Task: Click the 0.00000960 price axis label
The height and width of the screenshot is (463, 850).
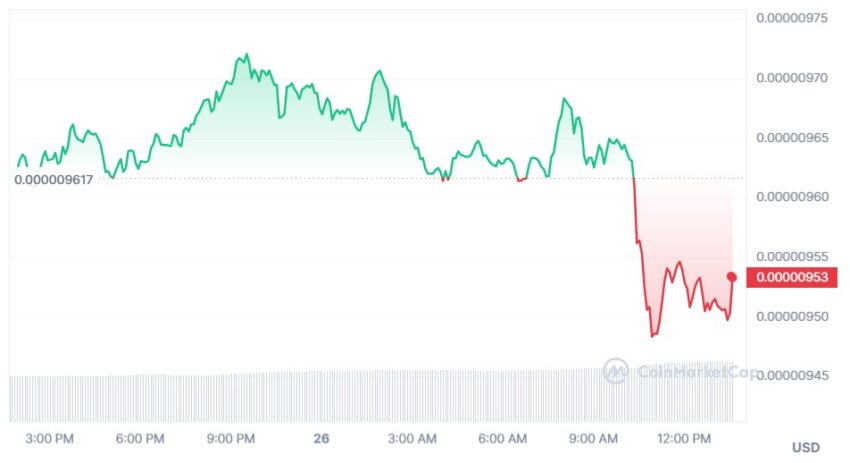Action: (x=792, y=197)
